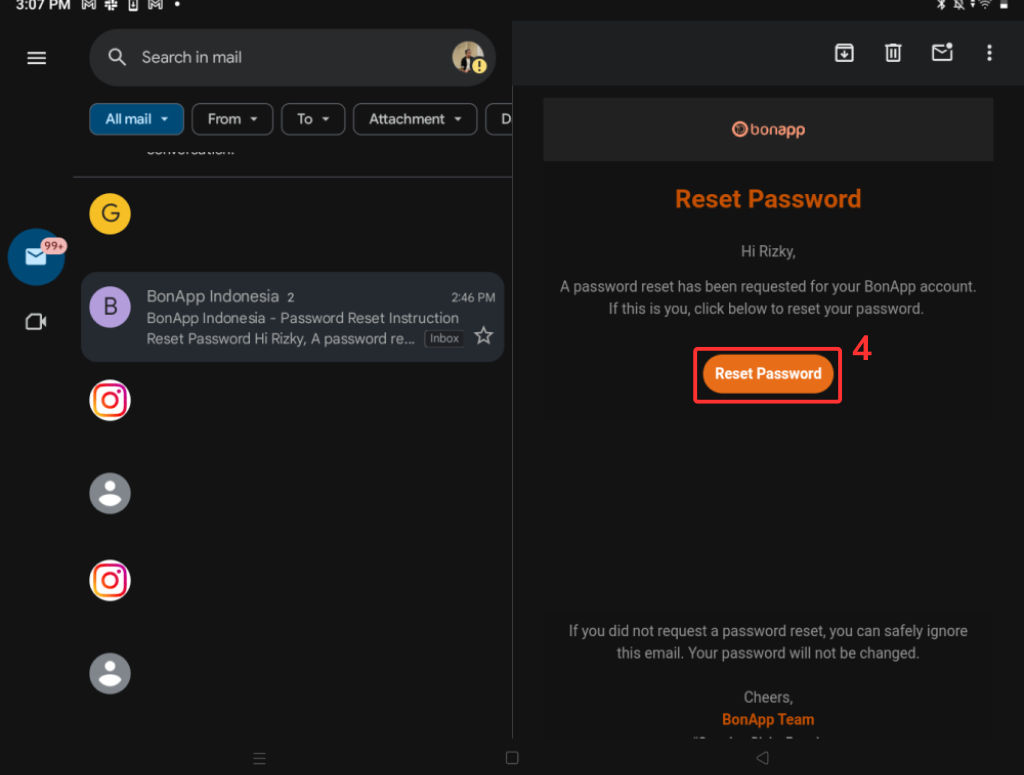1024x775 pixels.
Task: Open the upper gray person avatar email
Action: click(x=110, y=493)
